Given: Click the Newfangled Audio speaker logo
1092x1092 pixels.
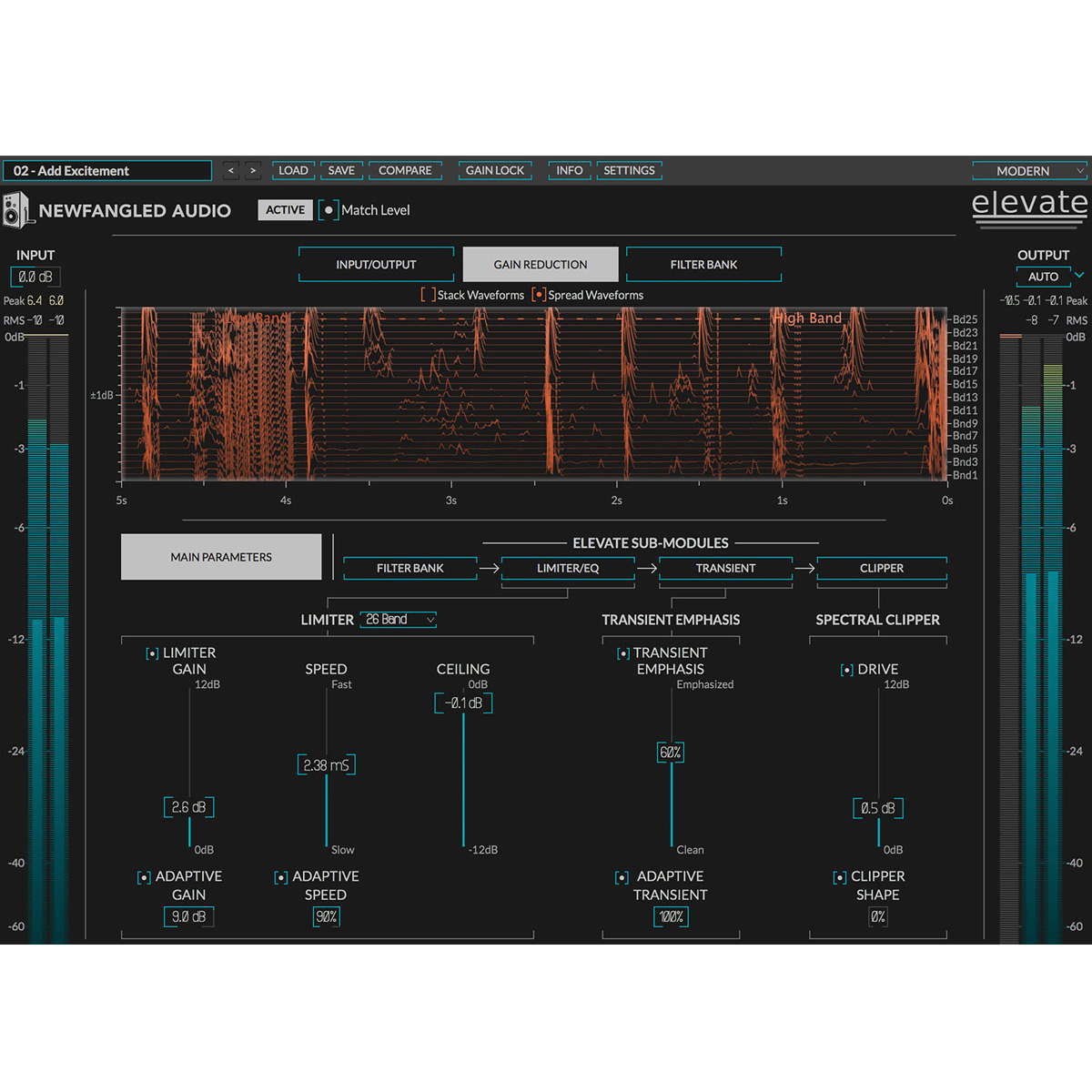Looking at the screenshot, I should [17, 210].
